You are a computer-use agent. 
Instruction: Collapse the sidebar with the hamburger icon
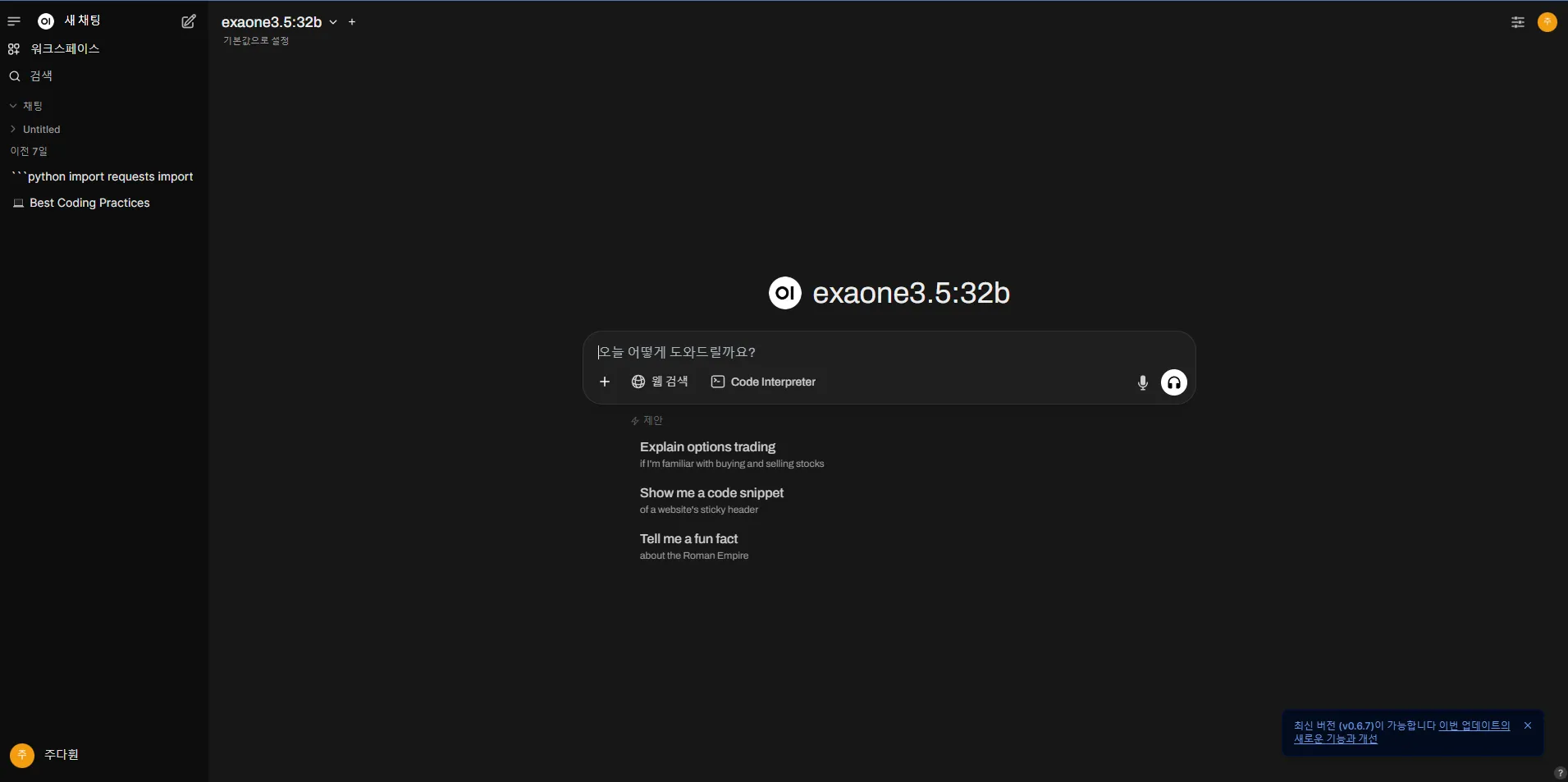[x=14, y=21]
